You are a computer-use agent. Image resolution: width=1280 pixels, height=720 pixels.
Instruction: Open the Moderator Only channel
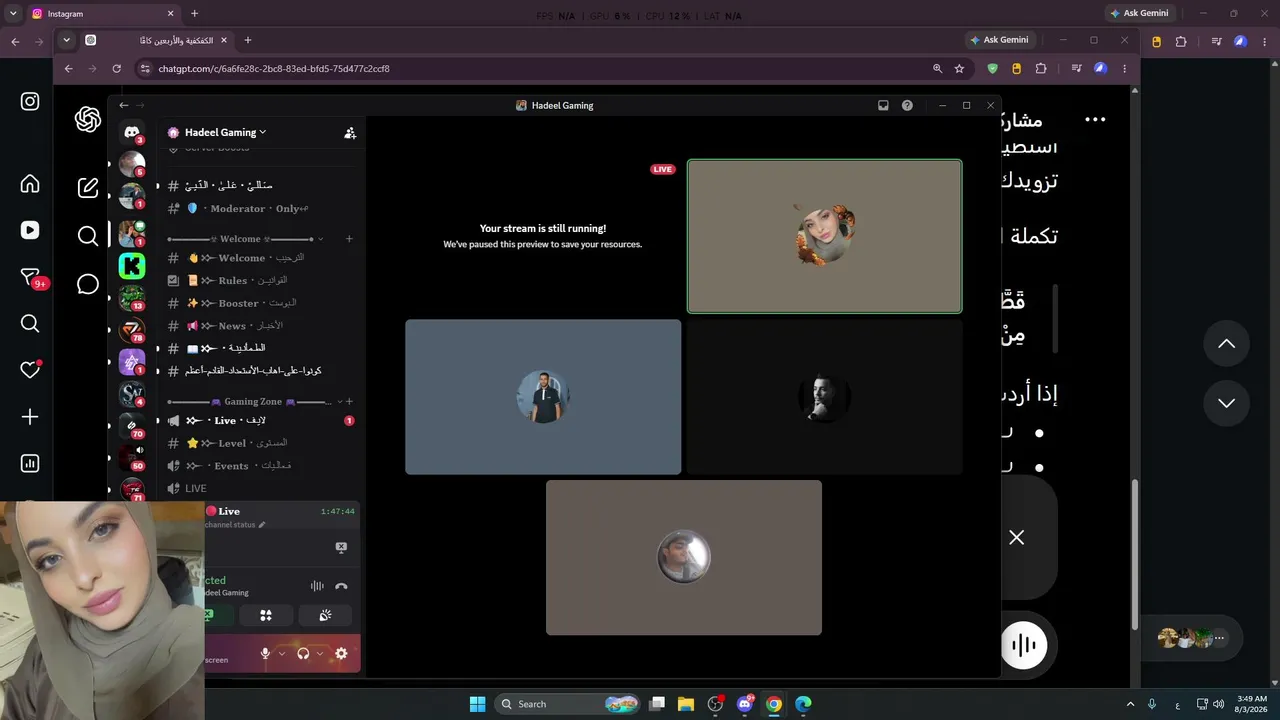[x=257, y=208]
